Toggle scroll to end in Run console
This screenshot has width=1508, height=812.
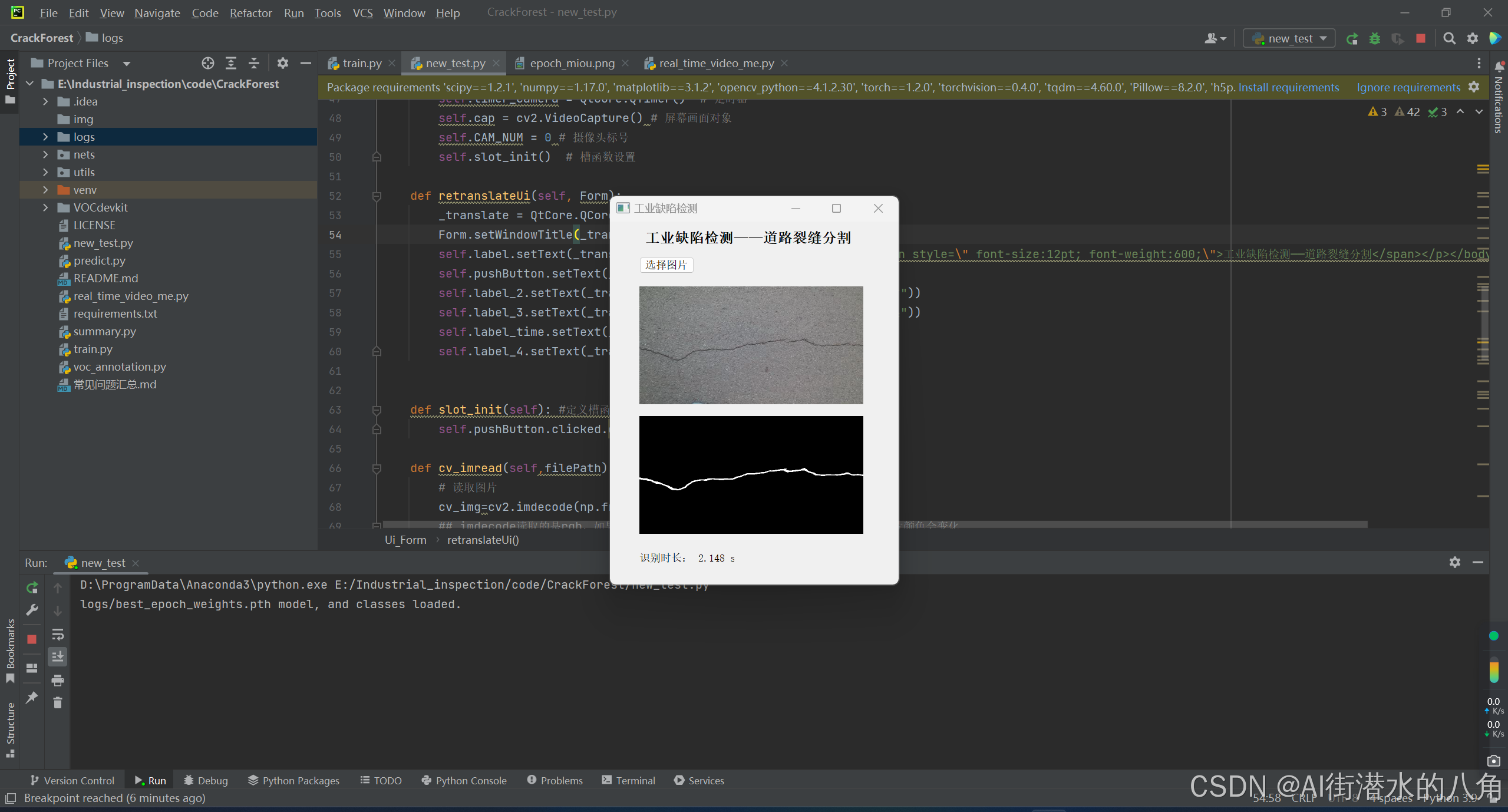57,656
